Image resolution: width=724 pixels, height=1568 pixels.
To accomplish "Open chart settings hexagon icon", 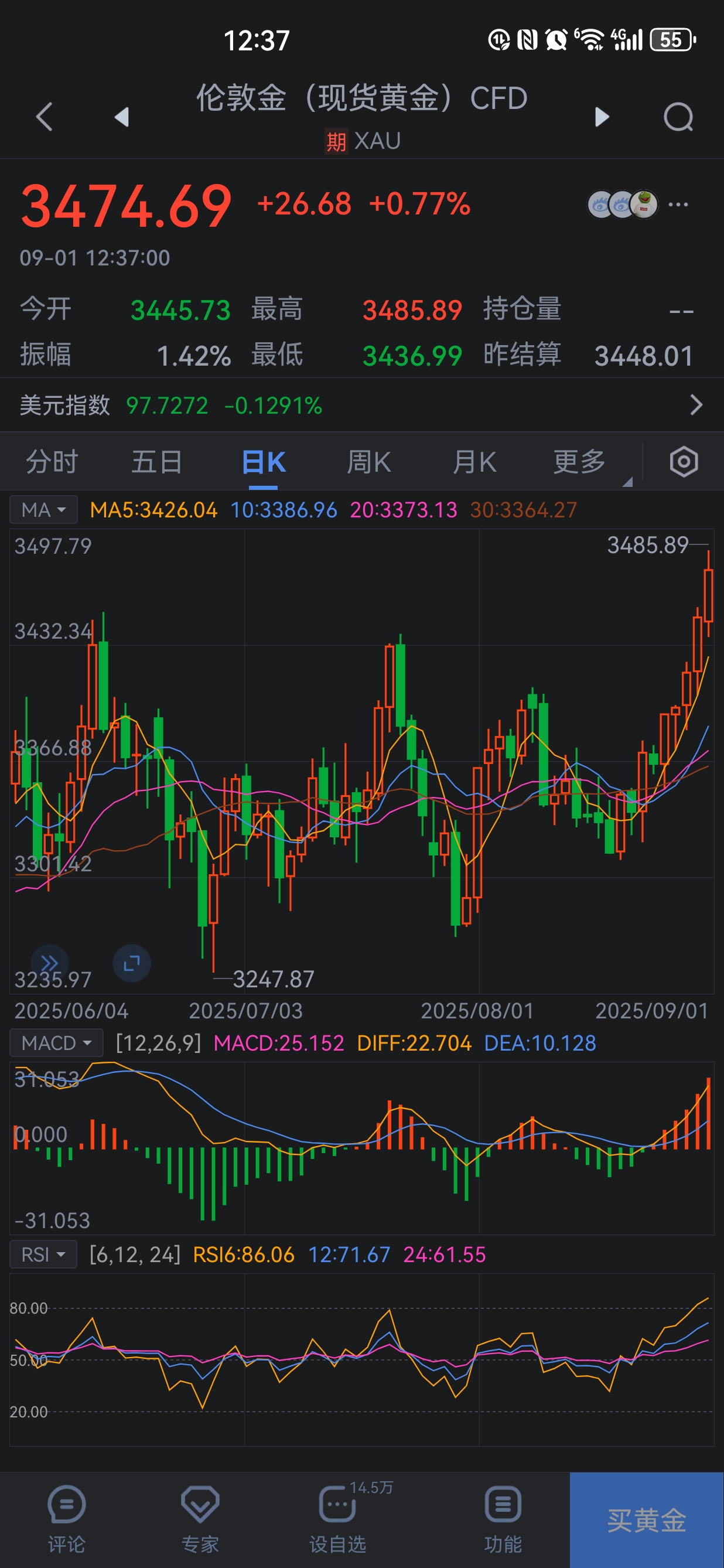I will pyautogui.click(x=683, y=461).
